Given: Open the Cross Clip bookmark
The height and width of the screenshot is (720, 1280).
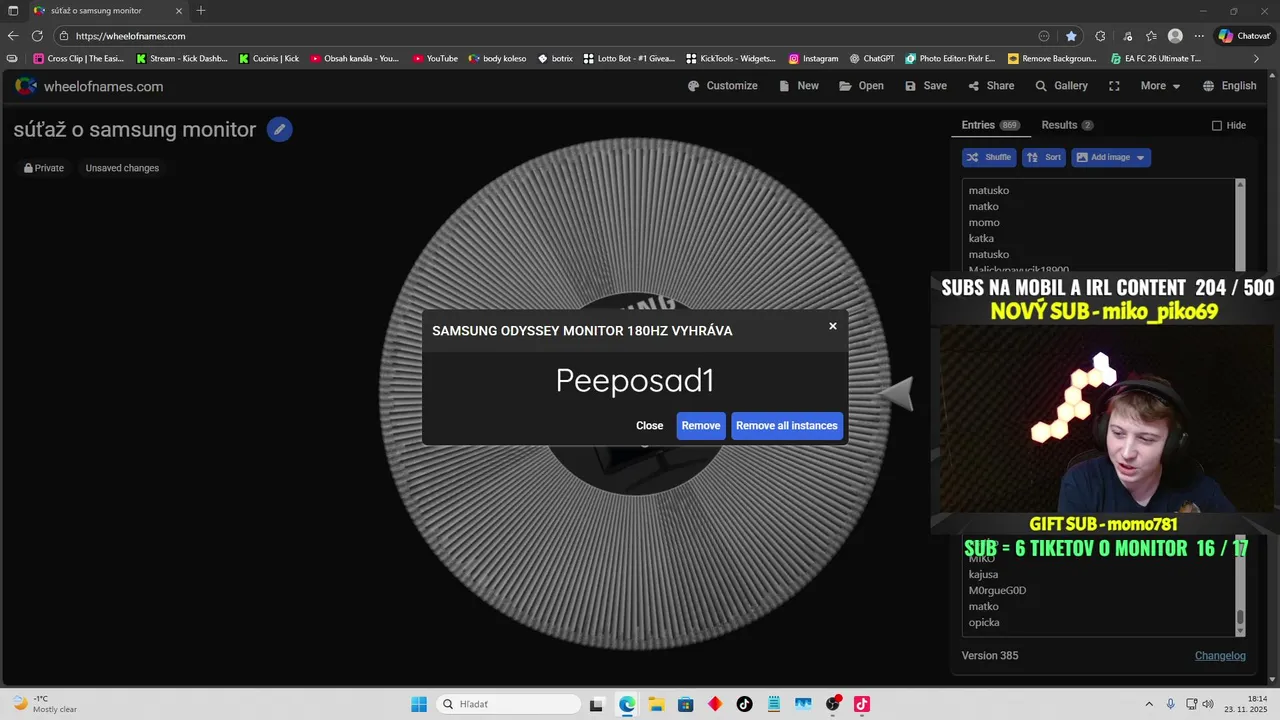Looking at the screenshot, I should pos(78,59).
